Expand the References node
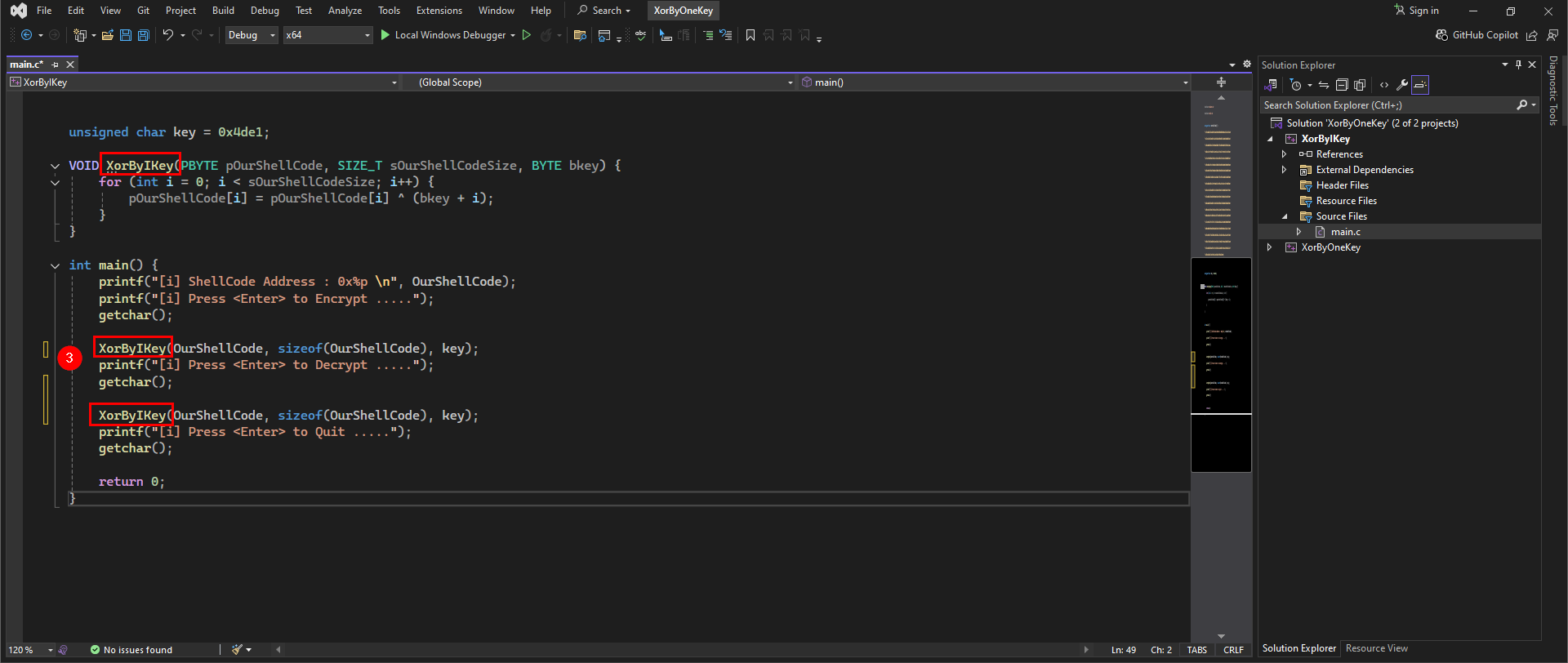Screen dimensions: 1568x663 pyautogui.click(x=1285, y=154)
